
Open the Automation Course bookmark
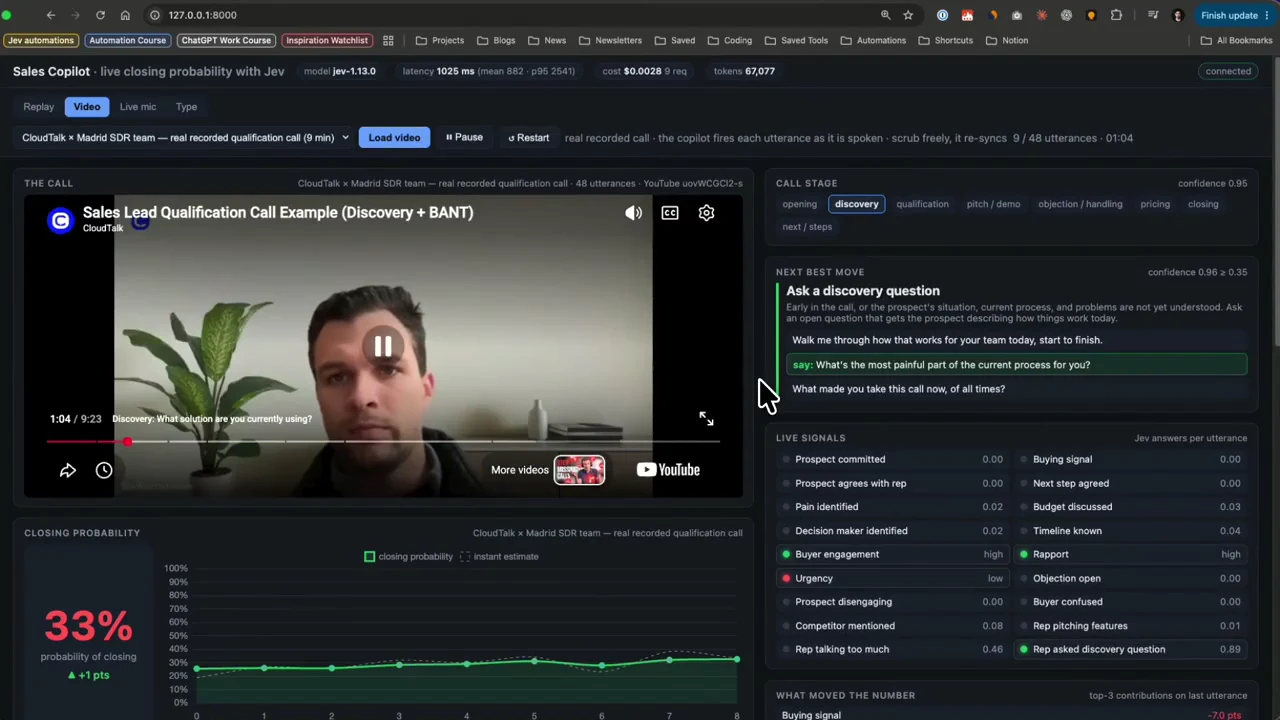[126, 40]
